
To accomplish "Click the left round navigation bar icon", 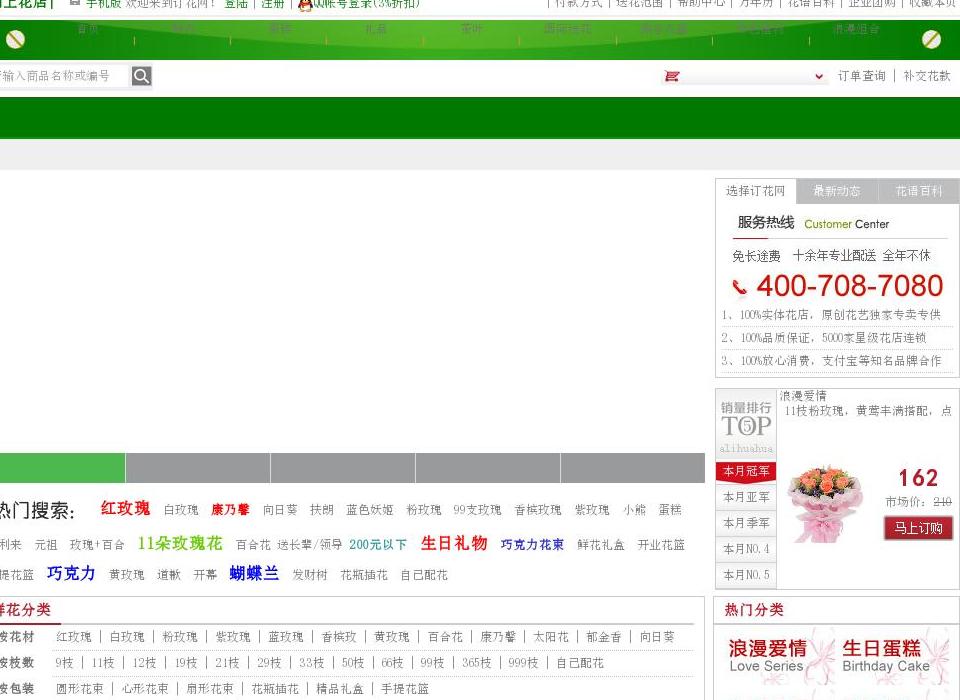I will (15, 39).
